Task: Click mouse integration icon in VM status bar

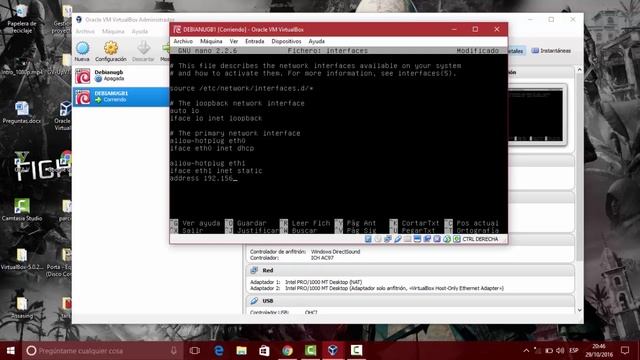Action: coord(447,239)
